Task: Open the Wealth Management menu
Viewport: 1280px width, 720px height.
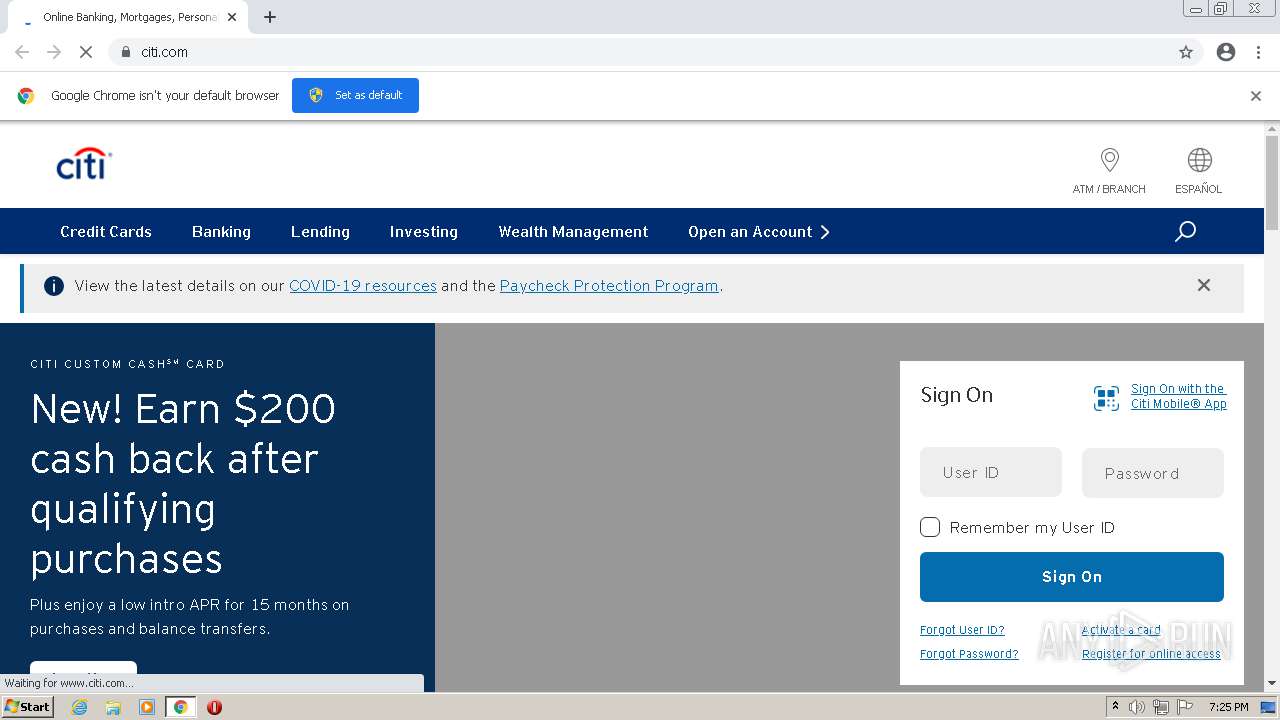Action: pos(573,232)
